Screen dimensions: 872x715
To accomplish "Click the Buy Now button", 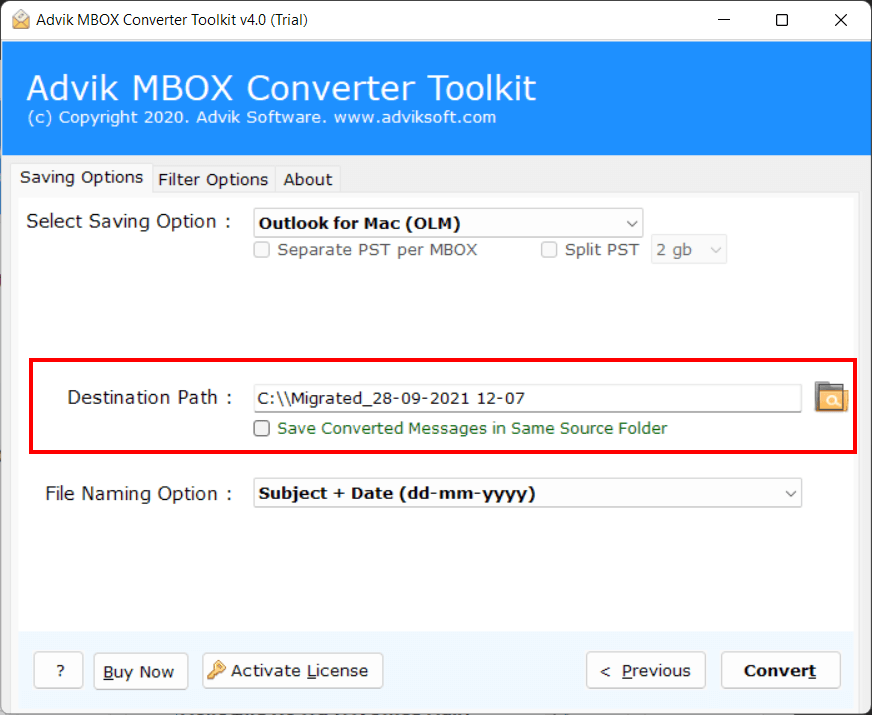I will tap(140, 671).
